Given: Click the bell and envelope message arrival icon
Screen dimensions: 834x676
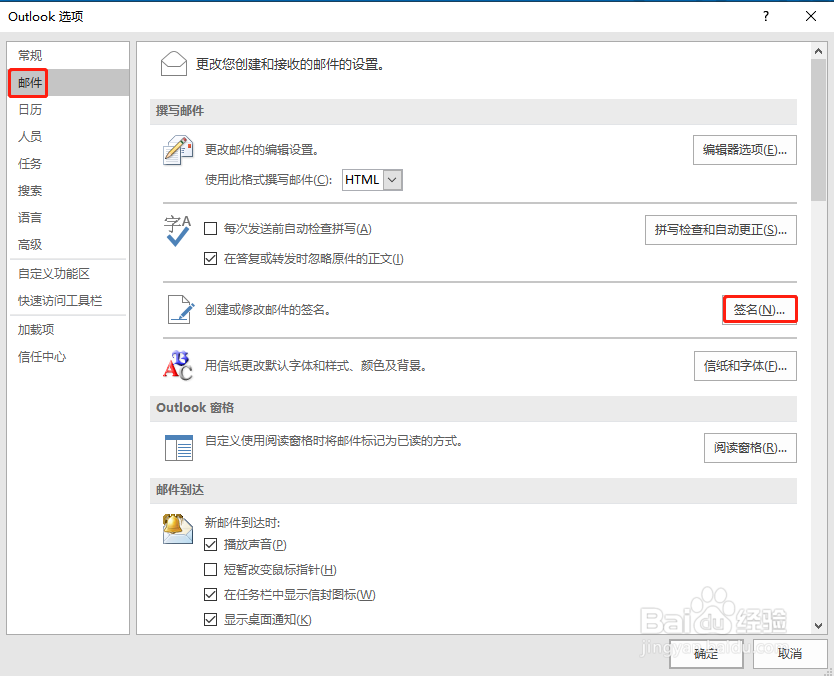Looking at the screenshot, I should coord(178,529).
